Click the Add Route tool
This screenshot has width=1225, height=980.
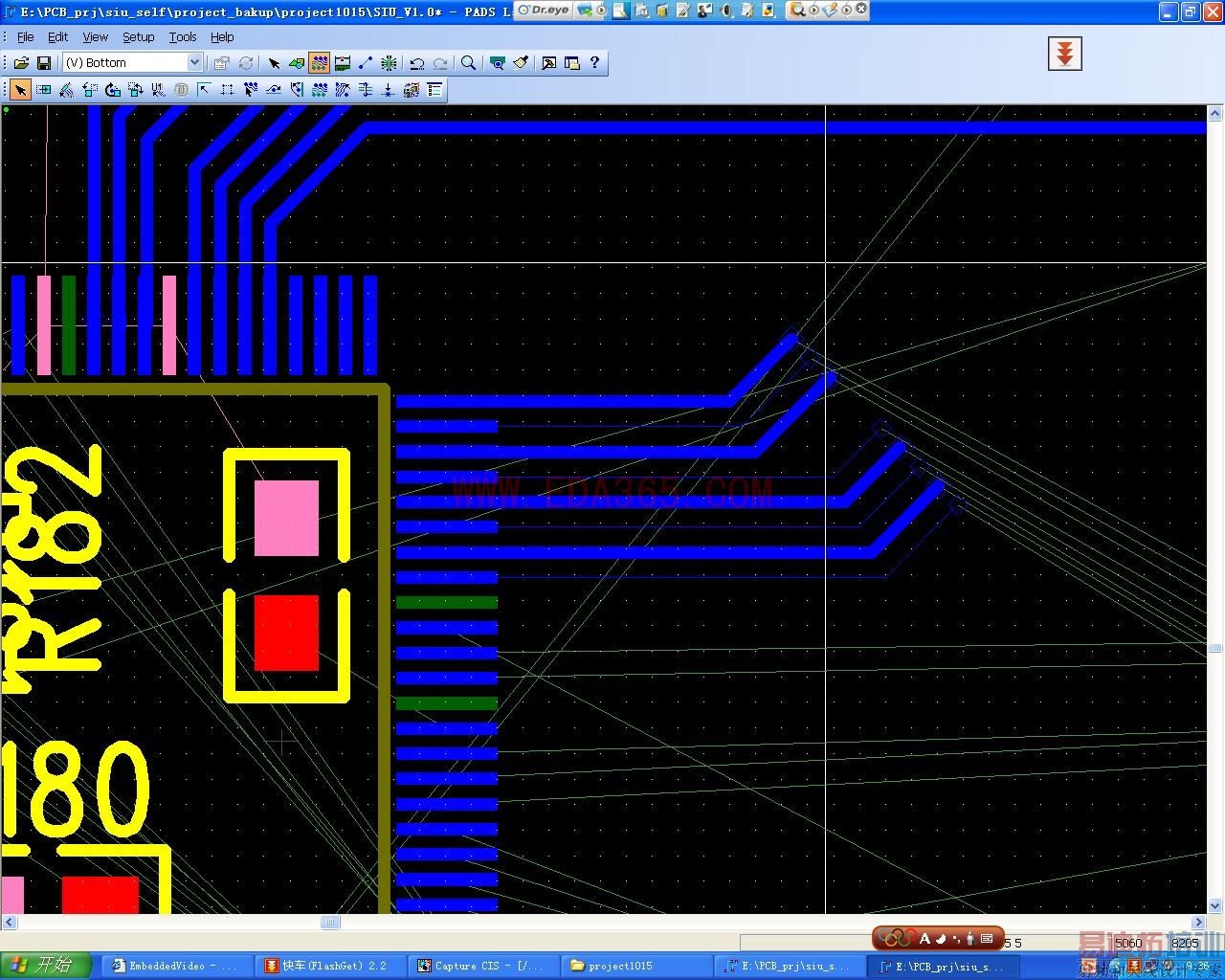pyautogui.click(x=250, y=90)
